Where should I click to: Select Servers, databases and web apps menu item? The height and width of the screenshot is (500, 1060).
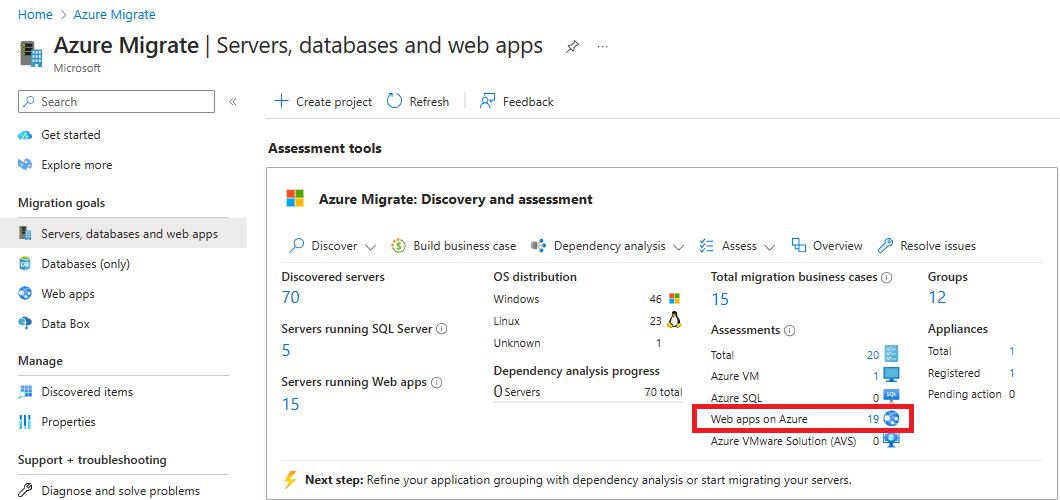(x=123, y=234)
